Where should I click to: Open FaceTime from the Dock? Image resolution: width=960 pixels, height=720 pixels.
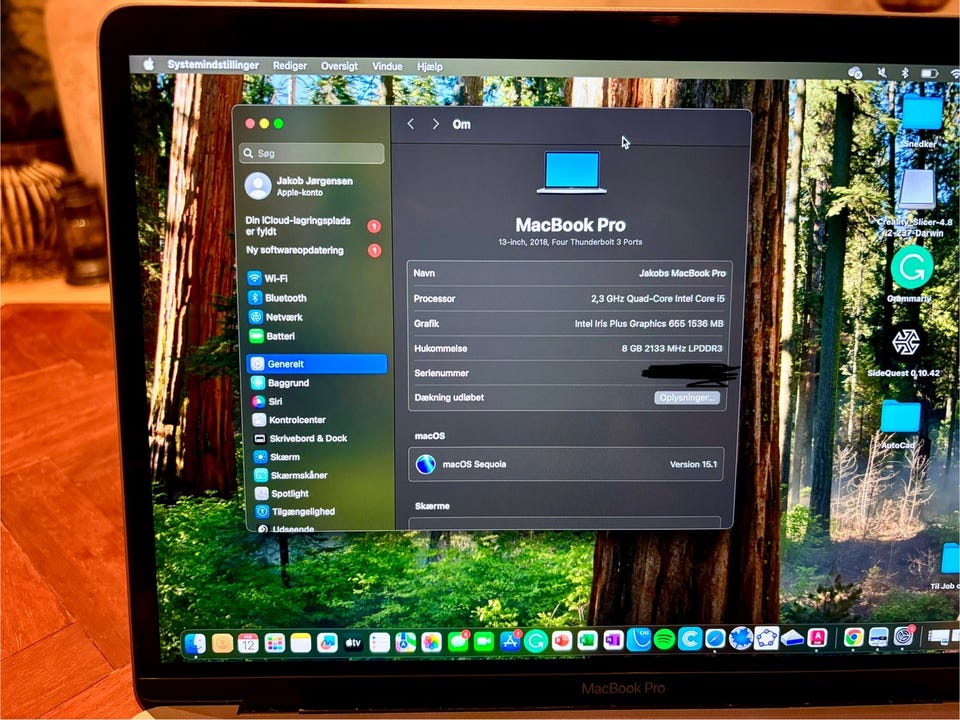(x=484, y=642)
